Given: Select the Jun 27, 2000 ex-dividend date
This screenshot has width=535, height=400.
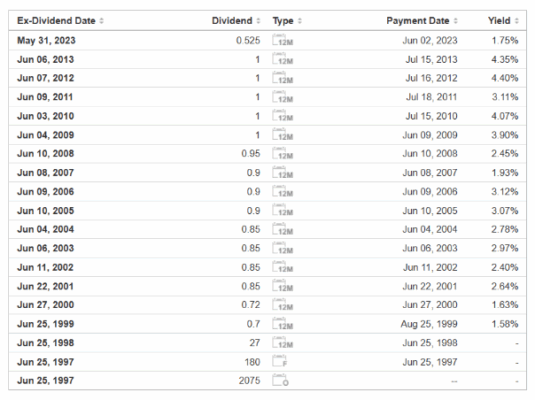Looking at the screenshot, I should tap(45, 304).
